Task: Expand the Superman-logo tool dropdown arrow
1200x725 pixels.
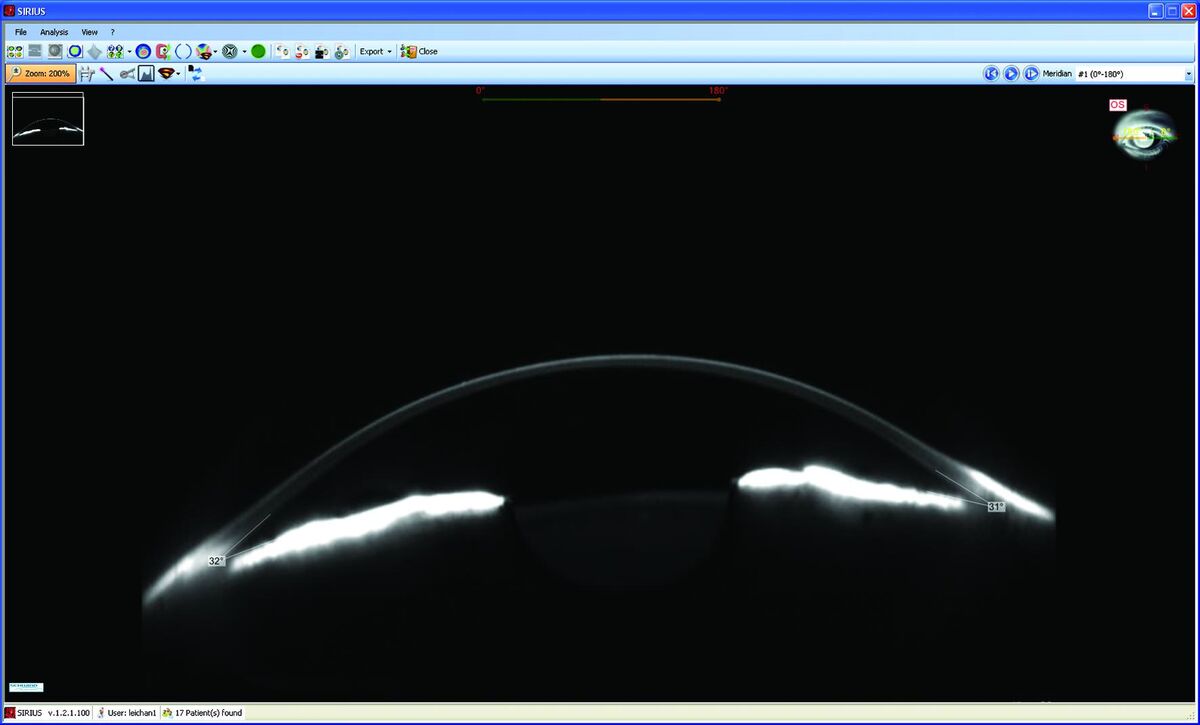Action: 178,75
